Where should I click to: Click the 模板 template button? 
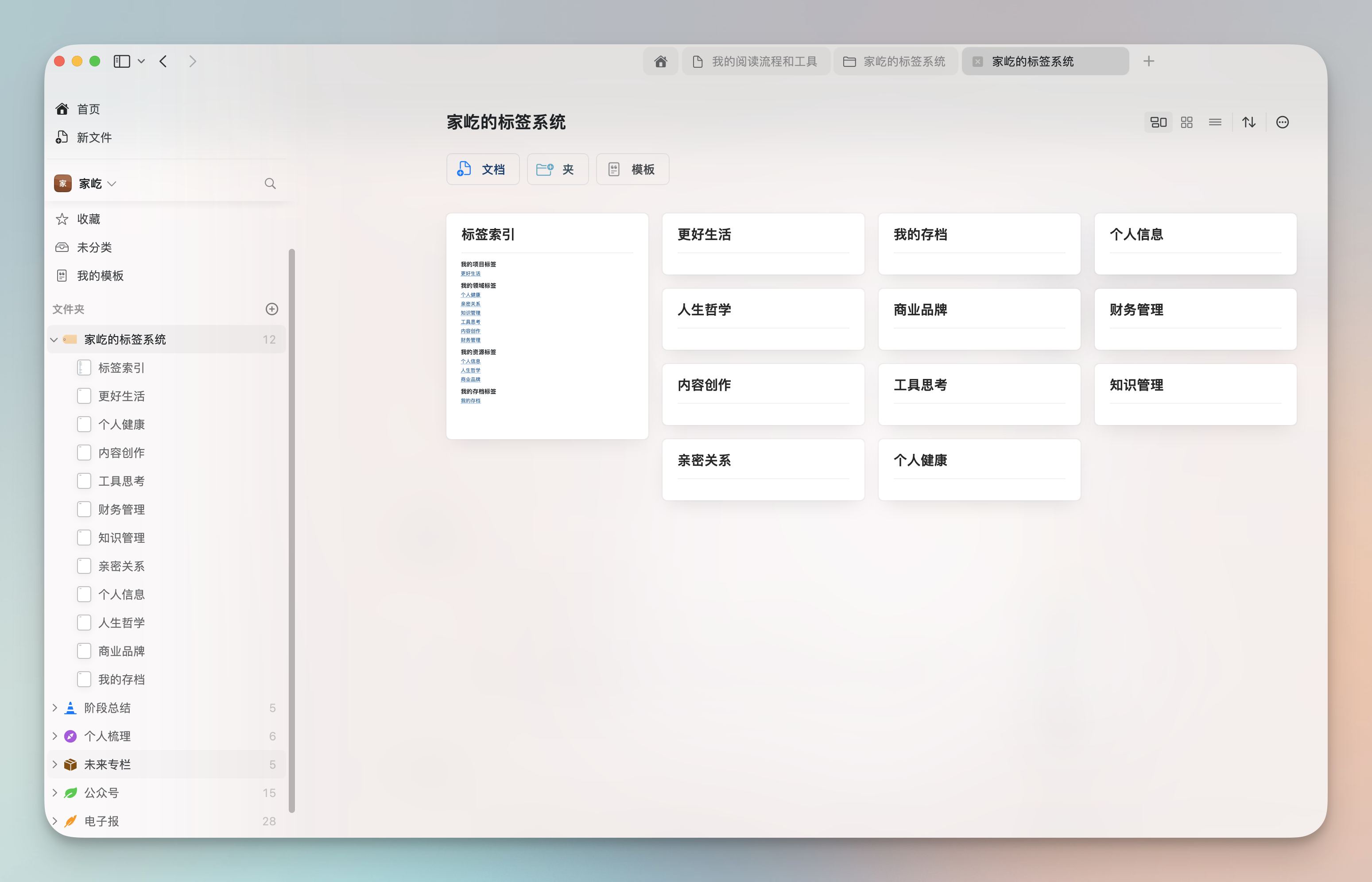[632, 170]
